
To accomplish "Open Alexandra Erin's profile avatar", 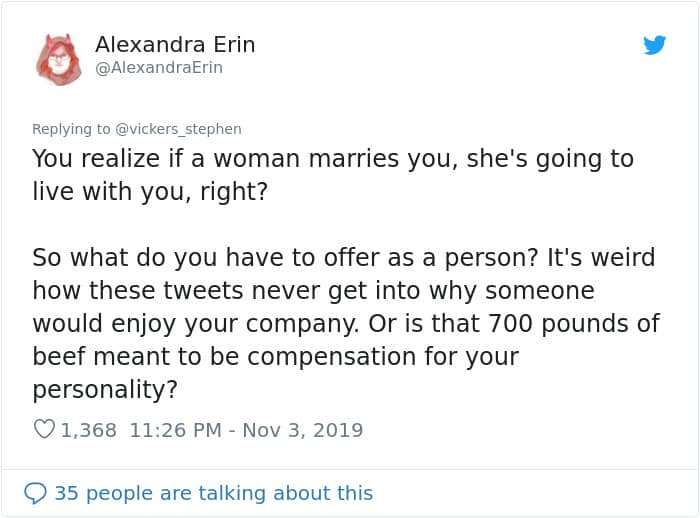I will pyautogui.click(x=59, y=58).
